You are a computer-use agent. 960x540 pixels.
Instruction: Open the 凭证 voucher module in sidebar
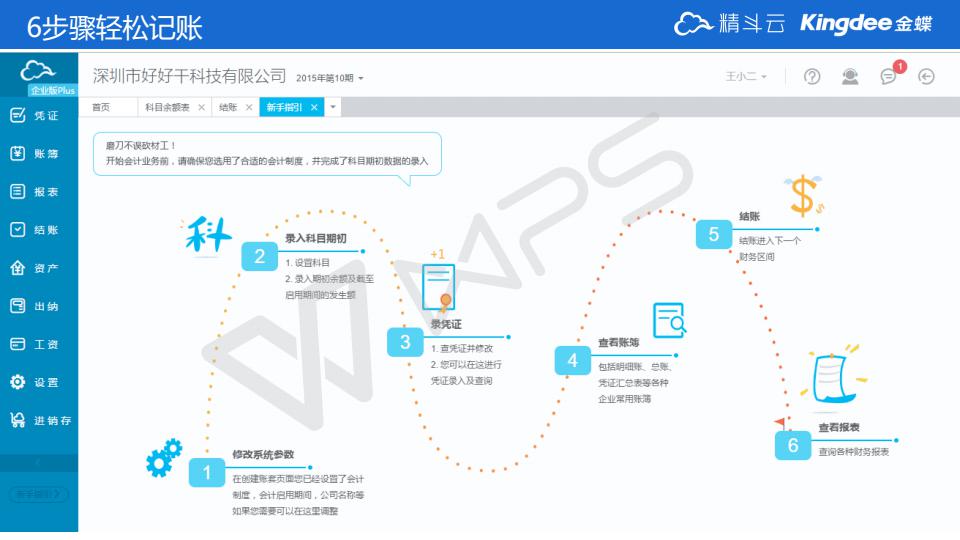(36, 116)
